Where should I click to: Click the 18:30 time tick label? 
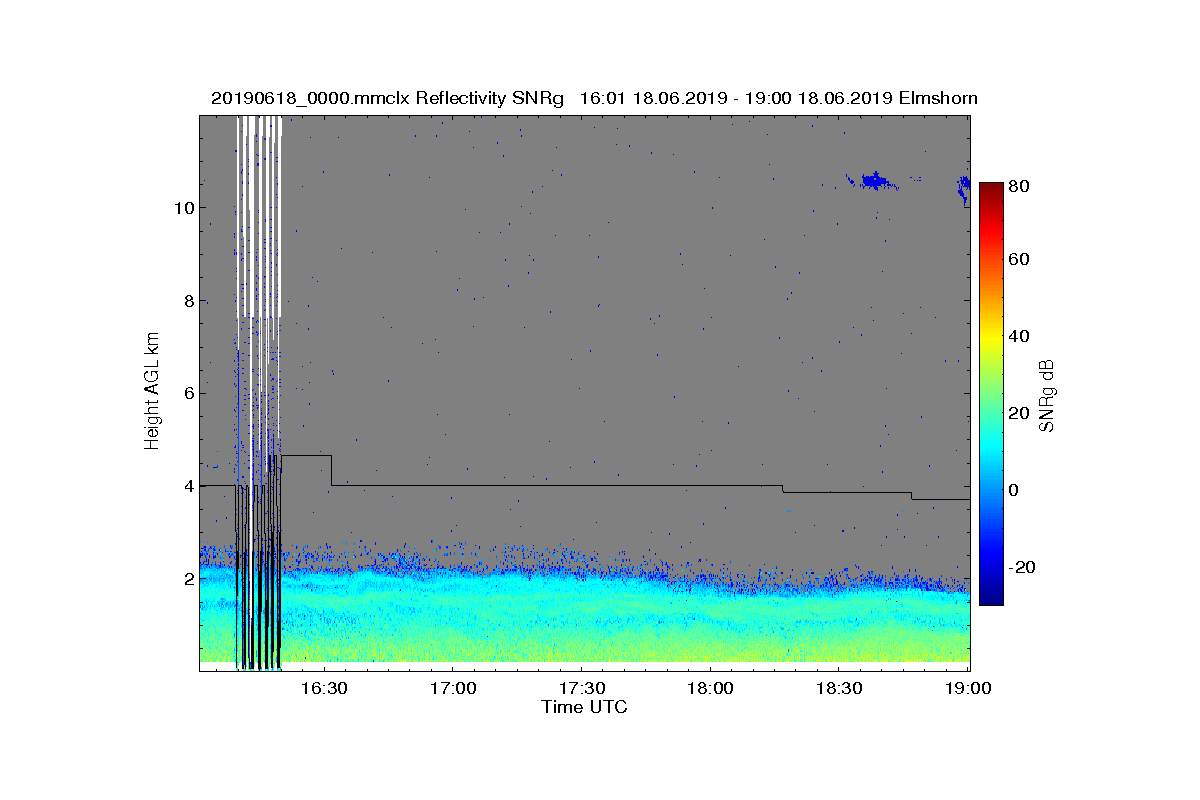click(839, 688)
